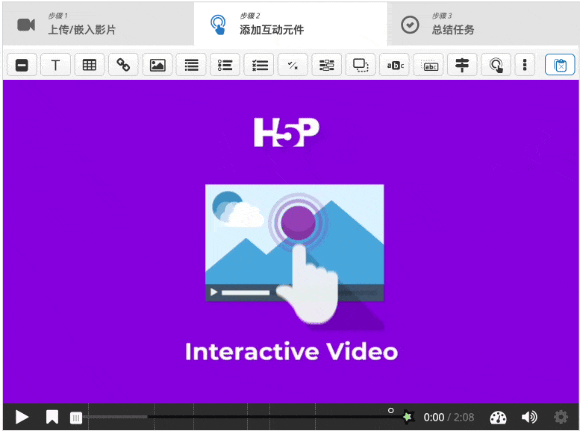The width and height of the screenshot is (580, 431).
Task: Play the interactive video
Action: click(22, 417)
